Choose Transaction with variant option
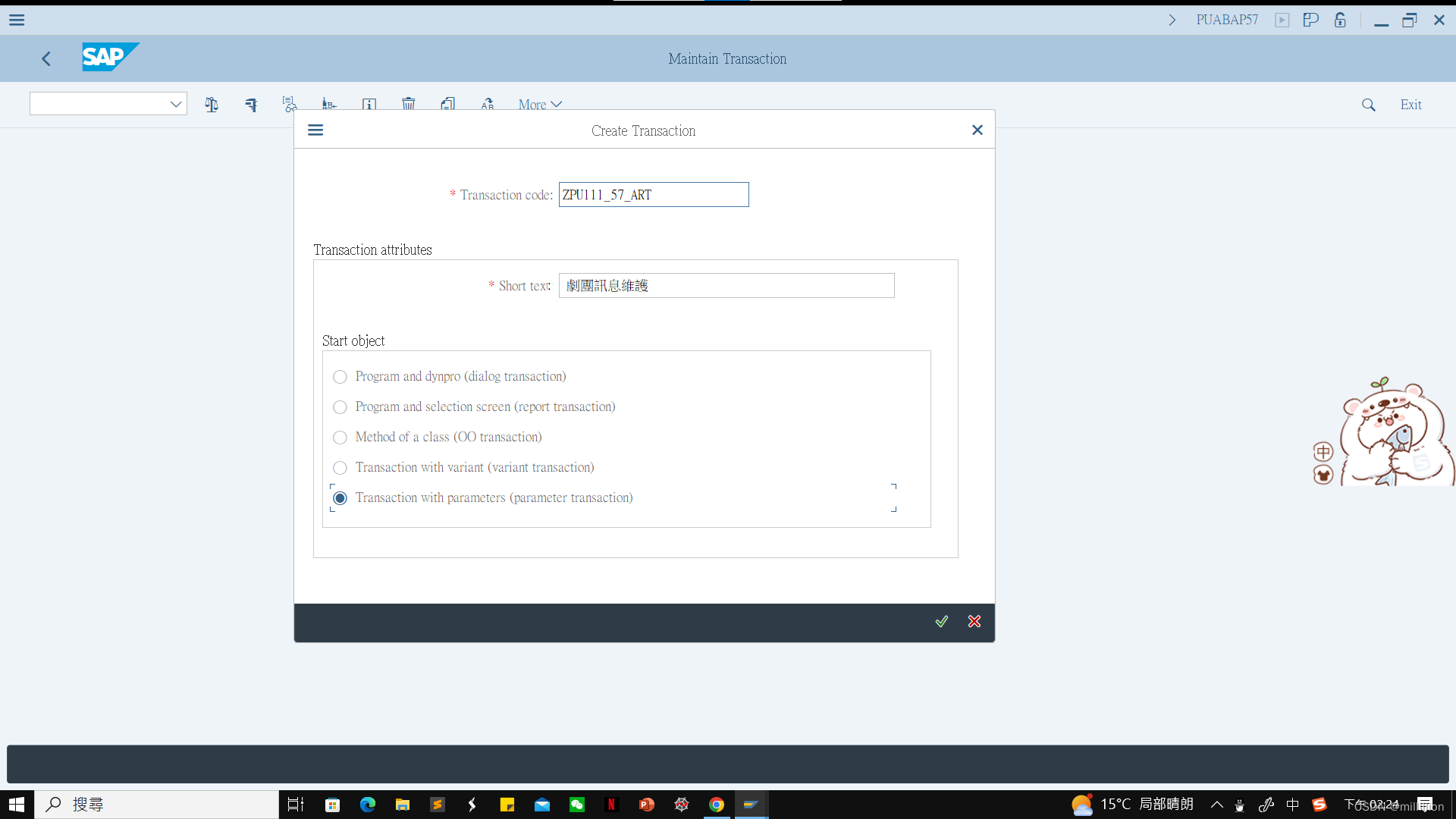1456x819 pixels. point(340,468)
